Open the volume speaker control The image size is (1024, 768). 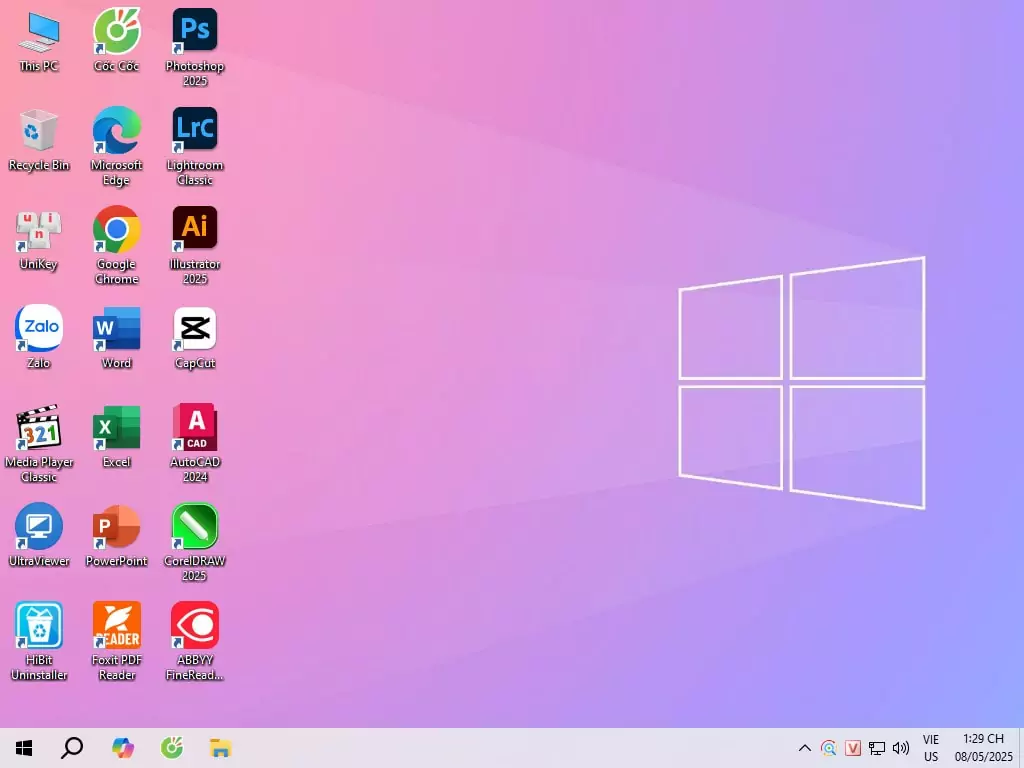(901, 748)
